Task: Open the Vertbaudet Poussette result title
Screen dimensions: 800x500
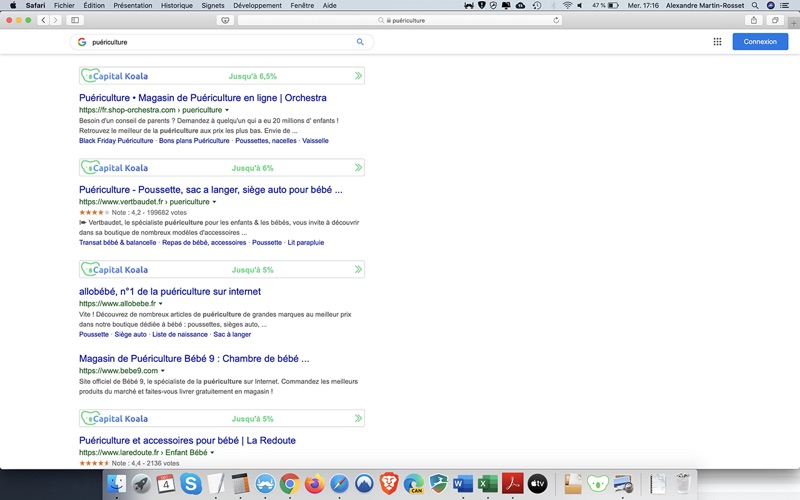Action: click(x=211, y=189)
